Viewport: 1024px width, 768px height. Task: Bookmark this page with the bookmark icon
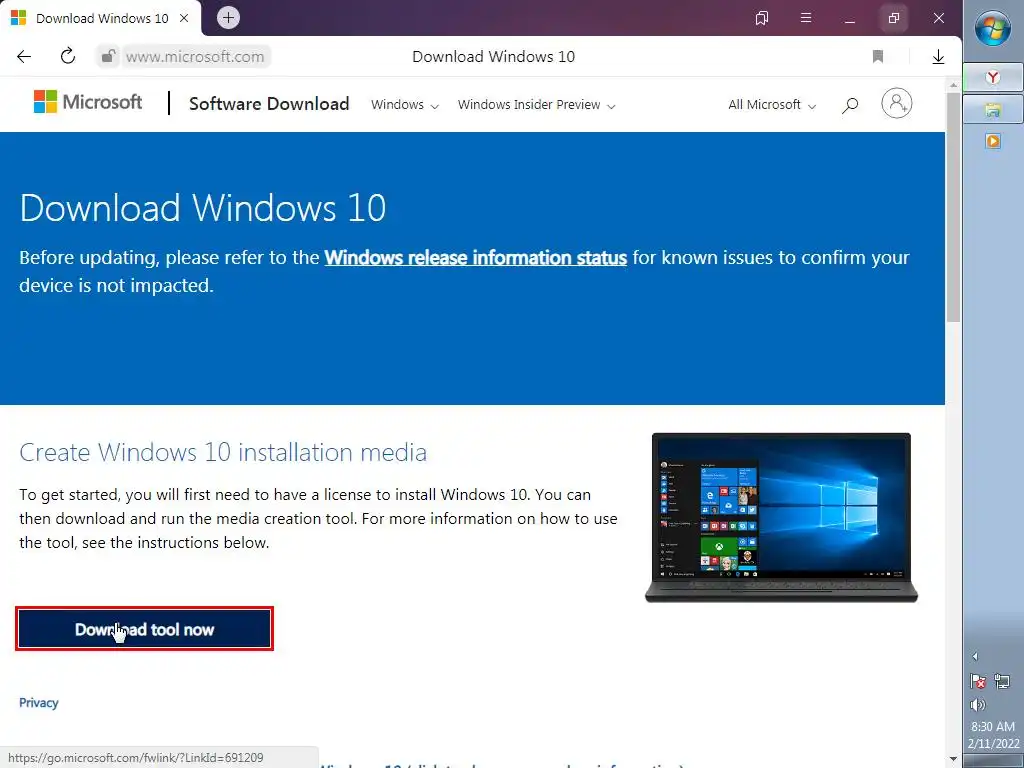[x=878, y=57]
